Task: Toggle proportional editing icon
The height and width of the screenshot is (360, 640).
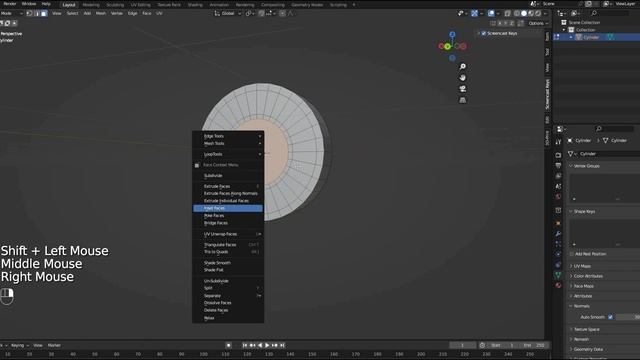Action: (x=282, y=13)
